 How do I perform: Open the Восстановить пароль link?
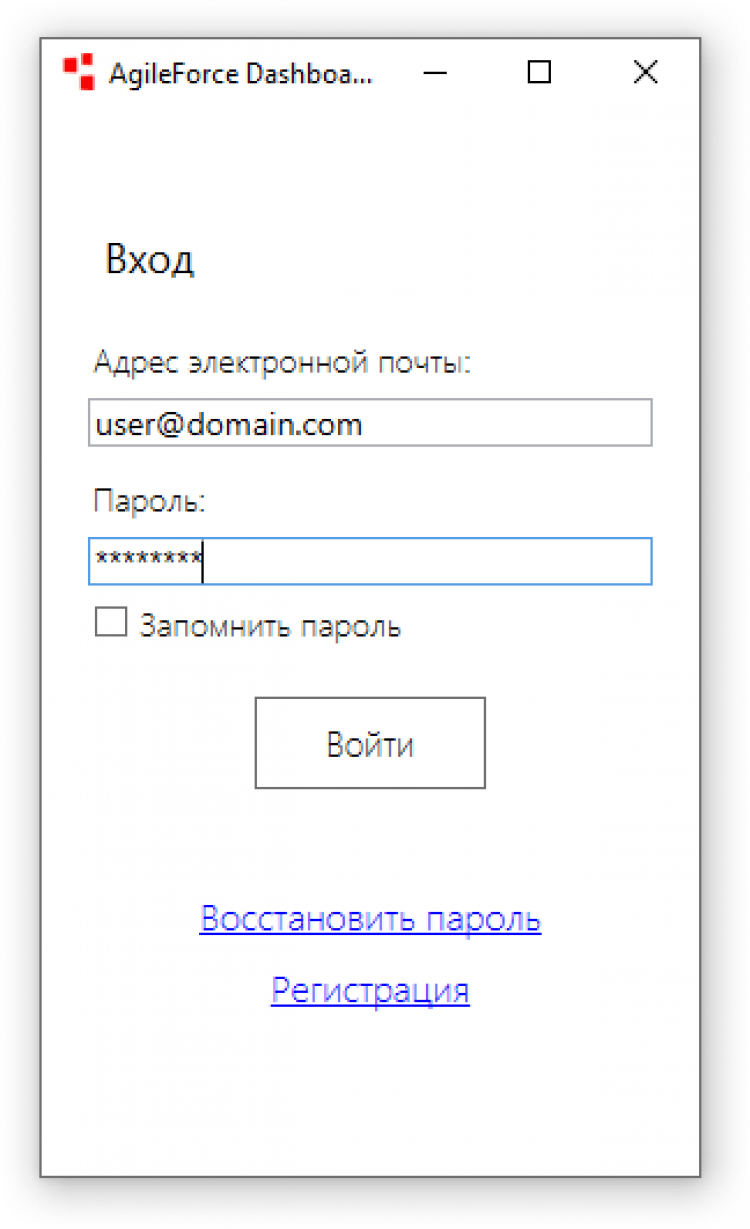(x=370, y=919)
